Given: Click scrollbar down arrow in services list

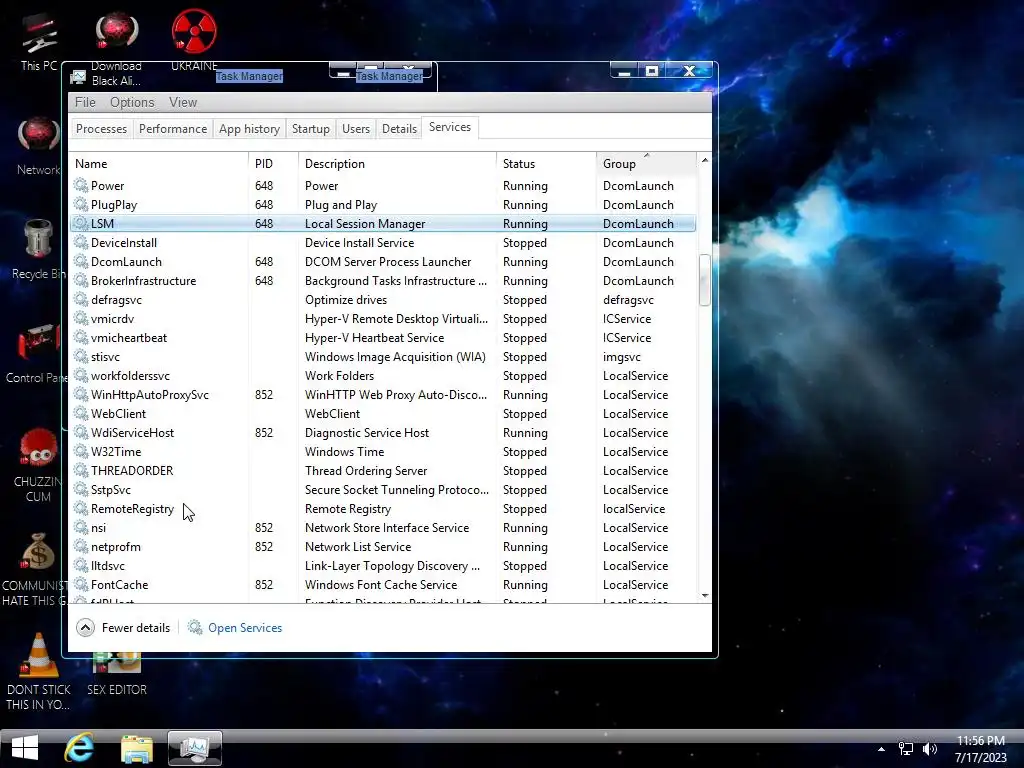Looking at the screenshot, I should (x=705, y=595).
